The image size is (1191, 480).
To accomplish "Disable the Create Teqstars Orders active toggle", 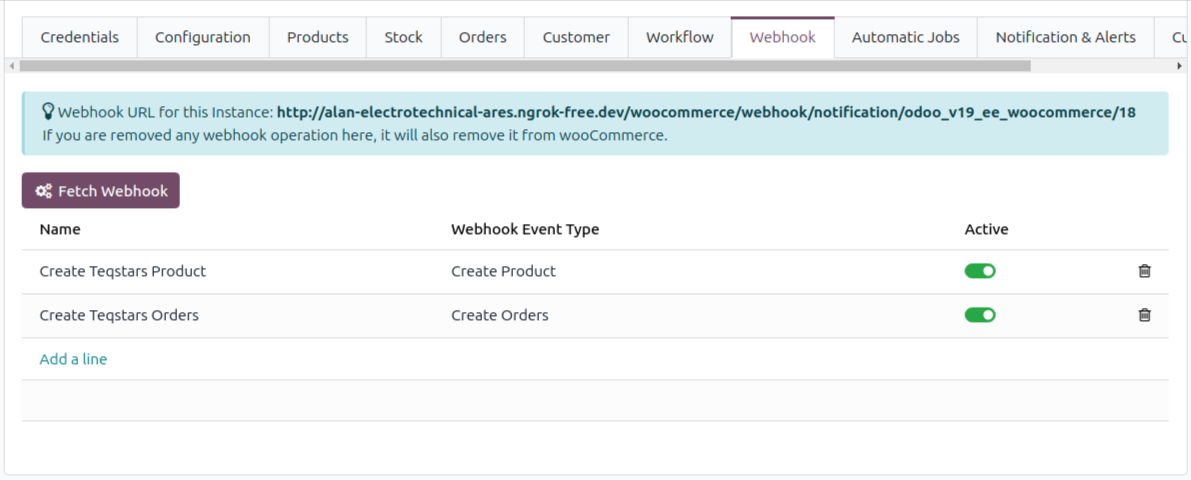I will coord(980,315).
